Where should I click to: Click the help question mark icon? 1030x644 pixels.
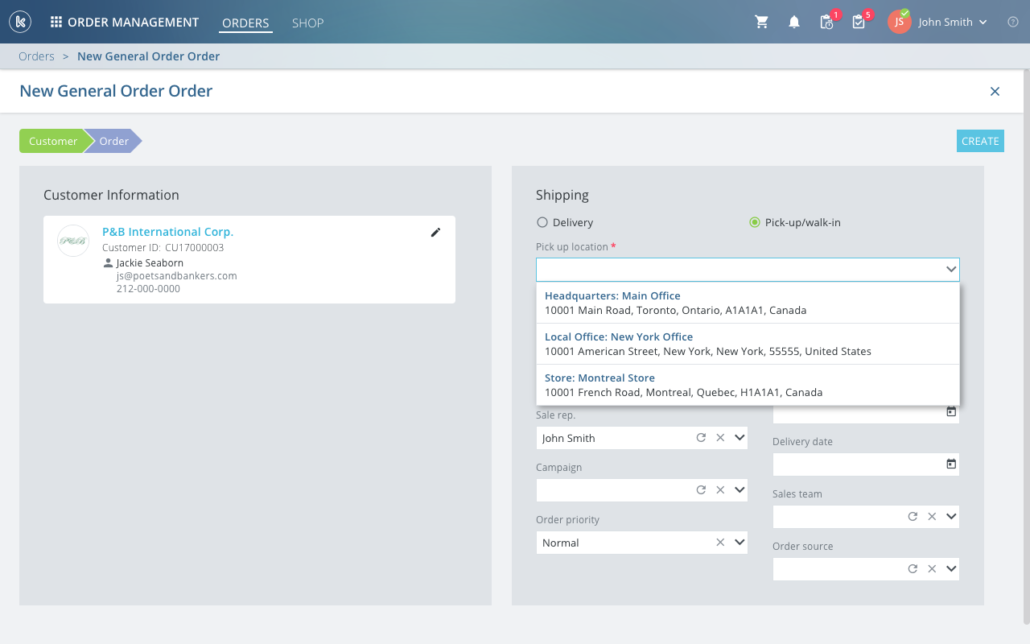(x=1012, y=22)
